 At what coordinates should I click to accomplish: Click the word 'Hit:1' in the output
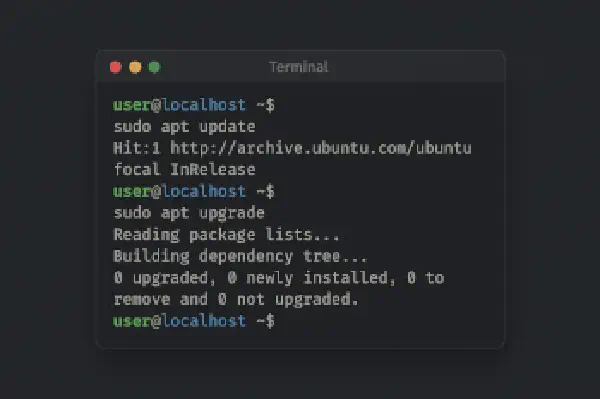(137, 148)
